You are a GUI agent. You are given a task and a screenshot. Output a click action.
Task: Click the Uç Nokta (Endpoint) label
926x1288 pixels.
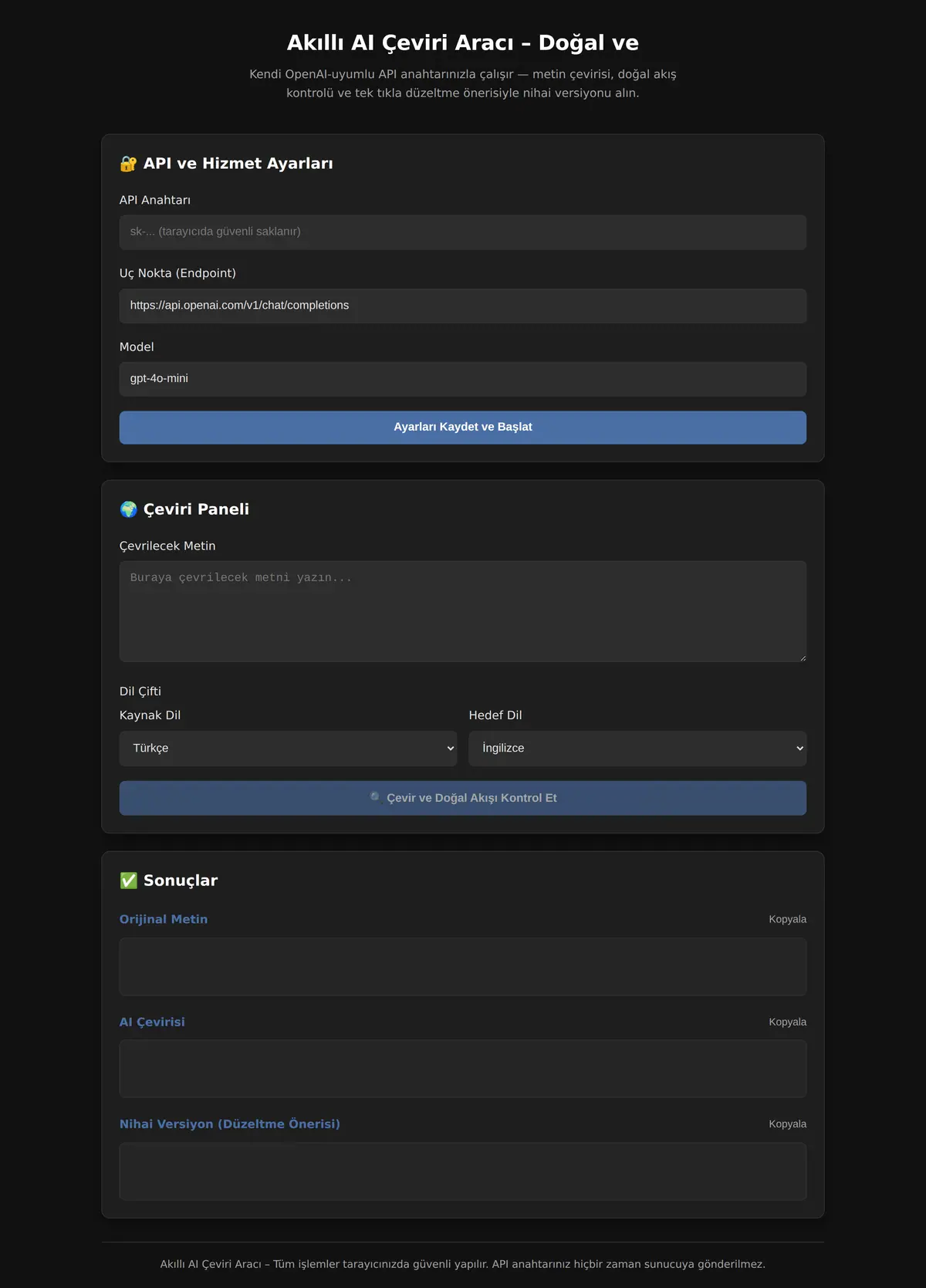(x=177, y=273)
